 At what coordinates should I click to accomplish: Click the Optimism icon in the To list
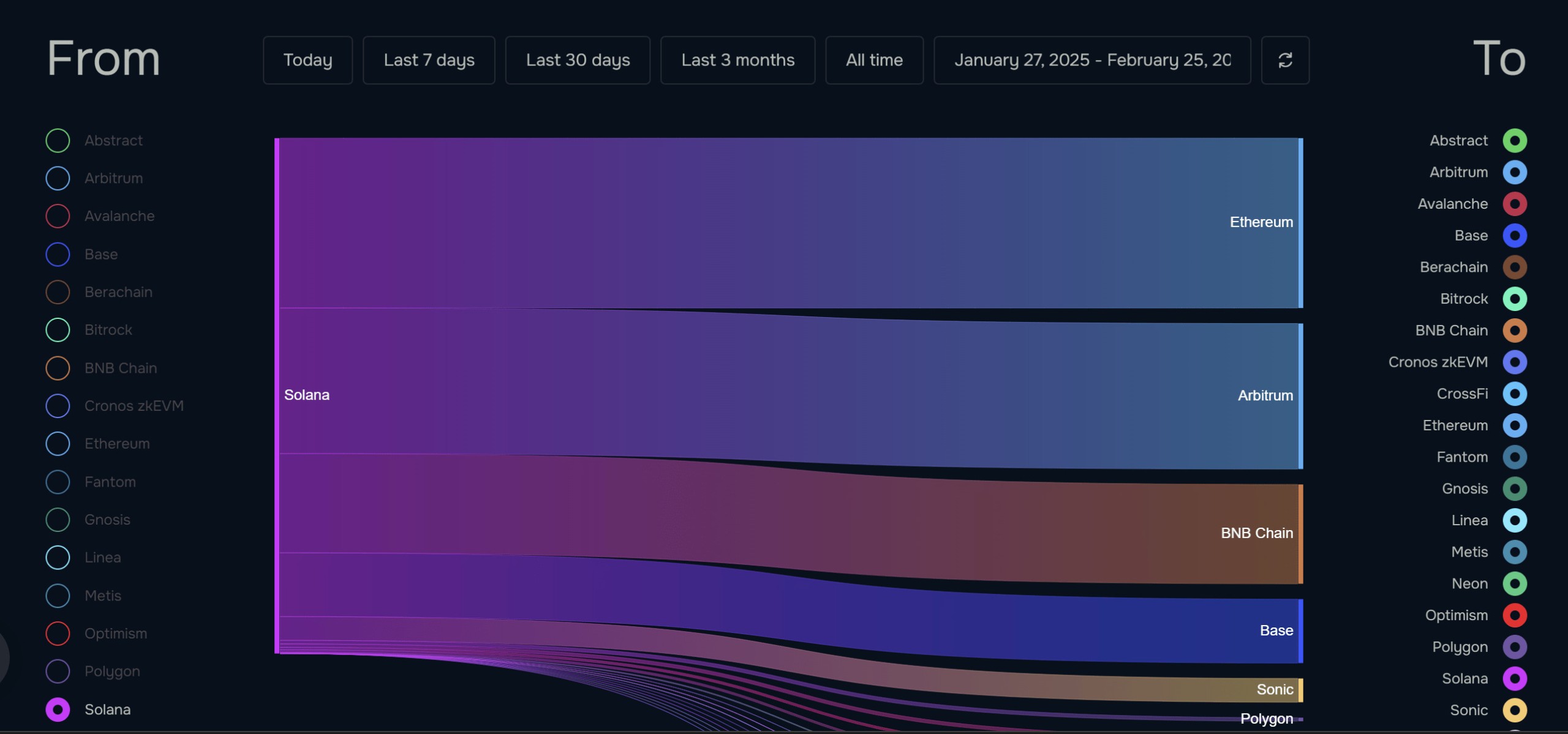pos(1516,615)
